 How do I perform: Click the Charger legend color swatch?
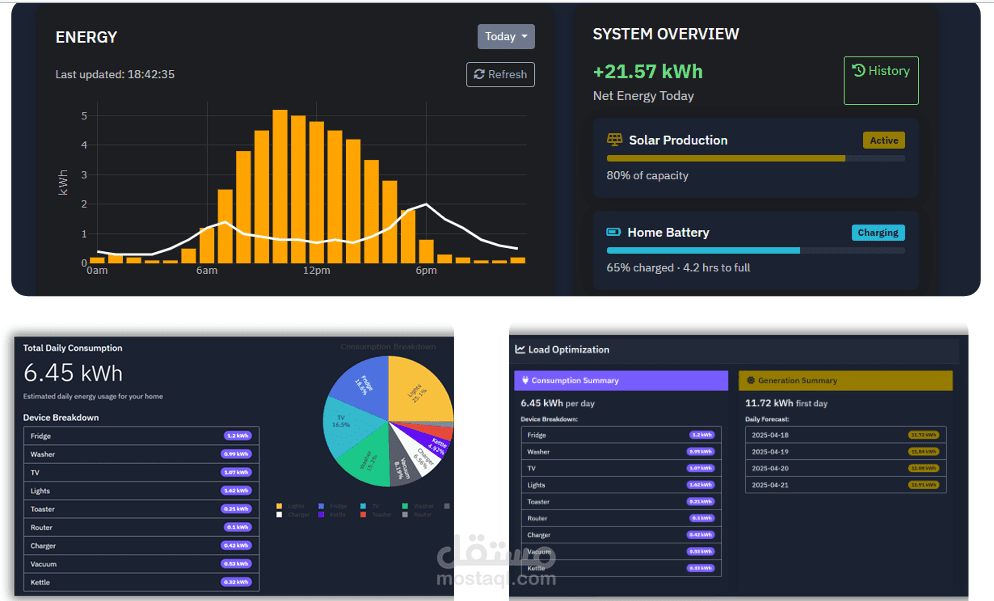click(279, 514)
